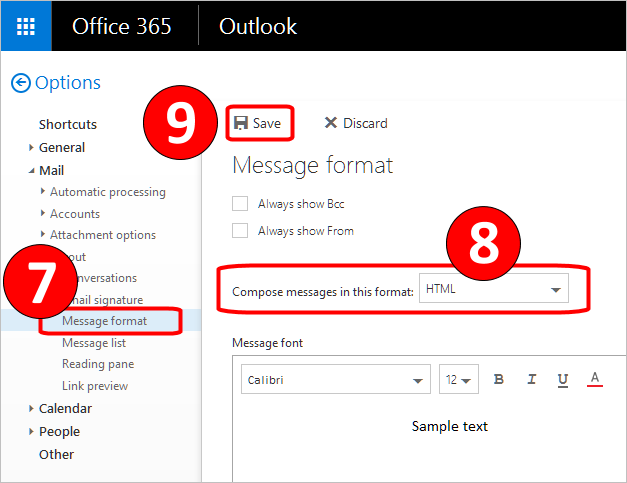Select Message format in sidebar
Screen dimensions: 627x483
pyautogui.click(x=104, y=321)
